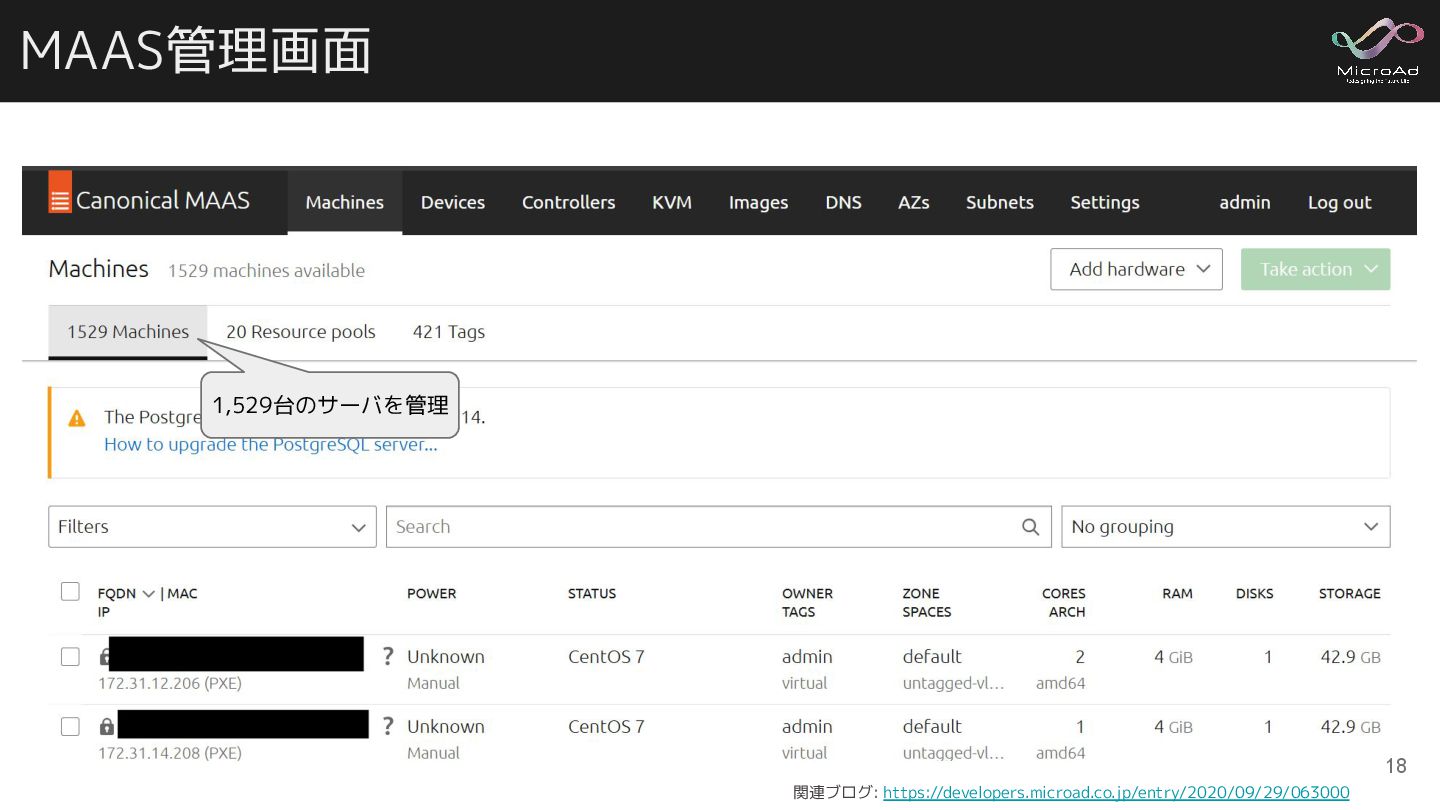Click the virtual tag in 172.31.14.208 row

805,753
